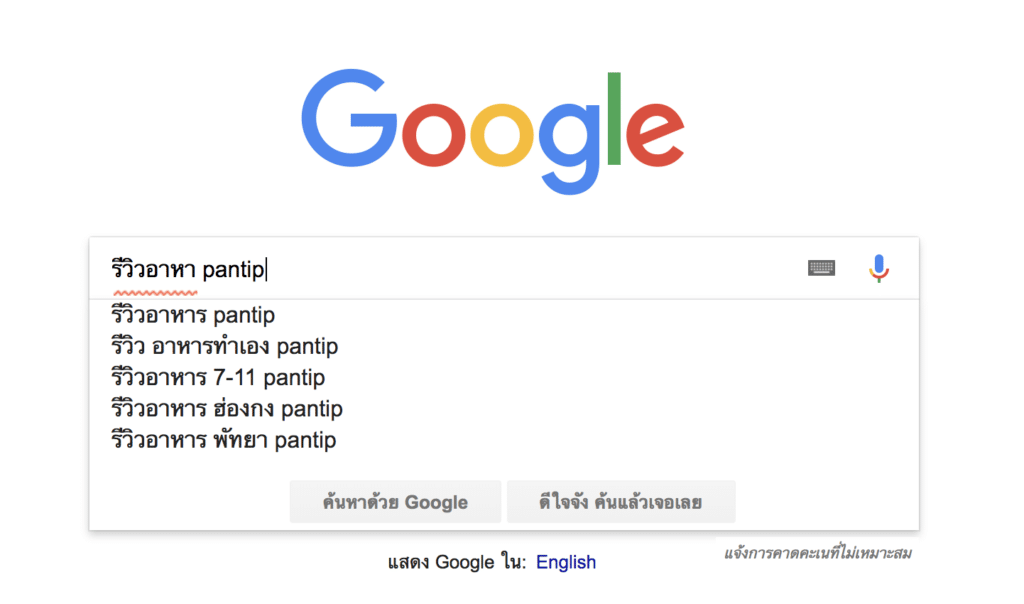This screenshot has width=1024, height=604.
Task: Select suggestion "รีวิวอาหาร pantip"
Action: (x=193, y=316)
